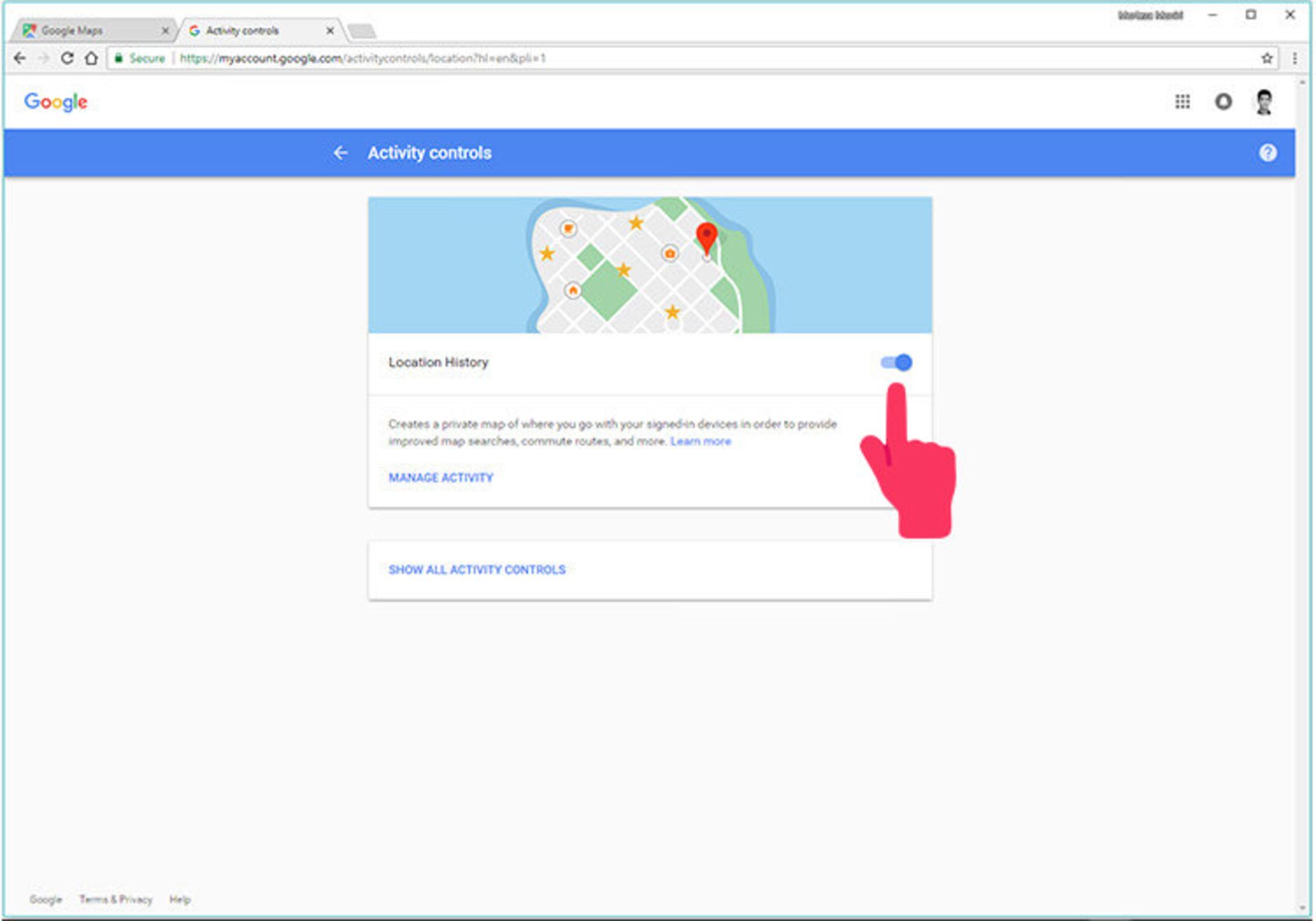Open the help question mark icon
This screenshot has width=1316, height=921.
[1267, 153]
